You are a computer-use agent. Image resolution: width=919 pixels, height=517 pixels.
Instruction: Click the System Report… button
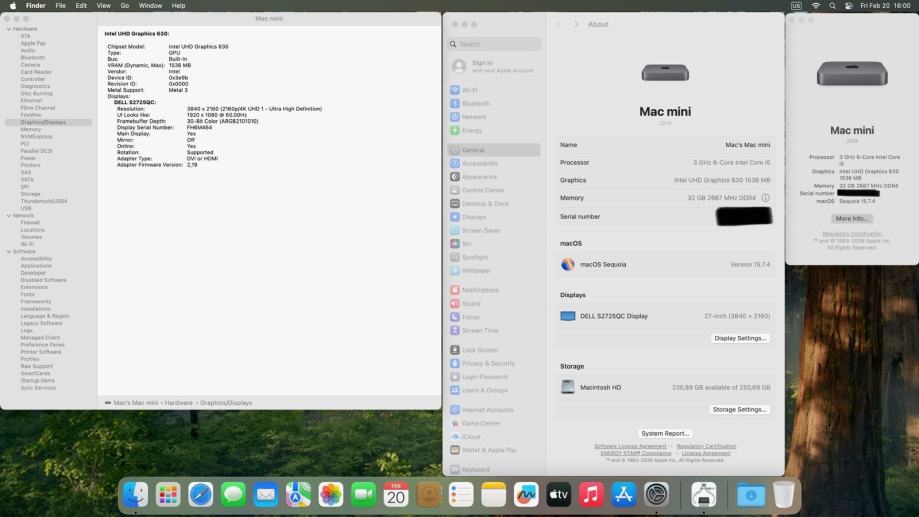coord(665,433)
